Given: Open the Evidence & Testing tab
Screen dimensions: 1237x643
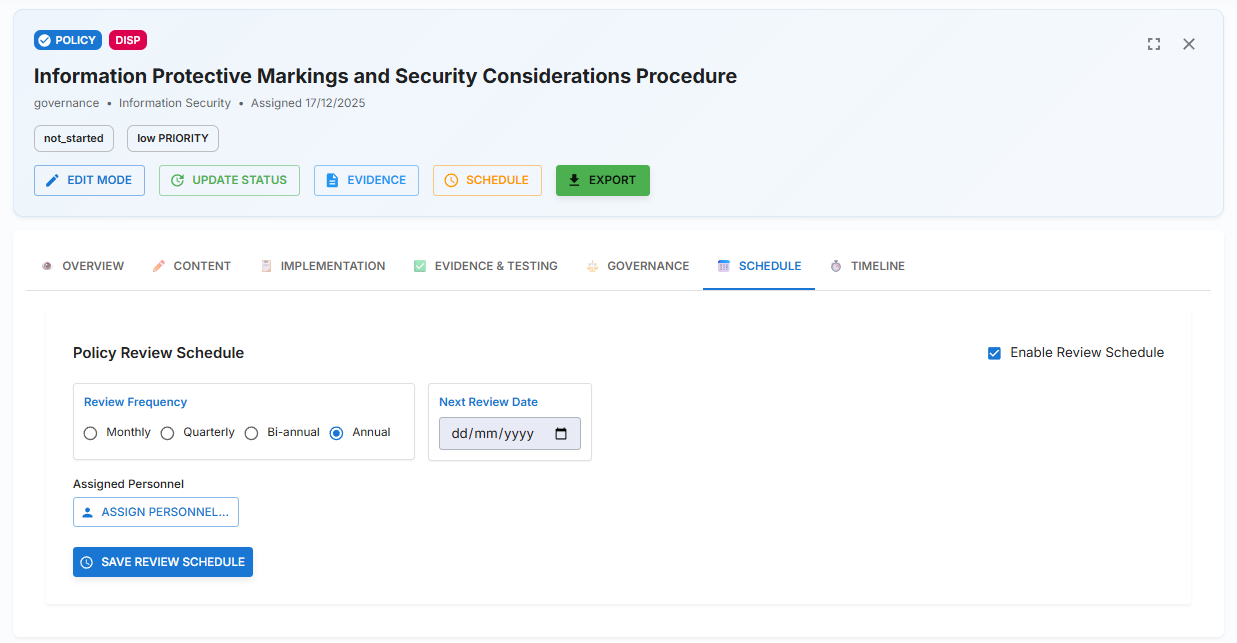Looking at the screenshot, I should coord(485,266).
